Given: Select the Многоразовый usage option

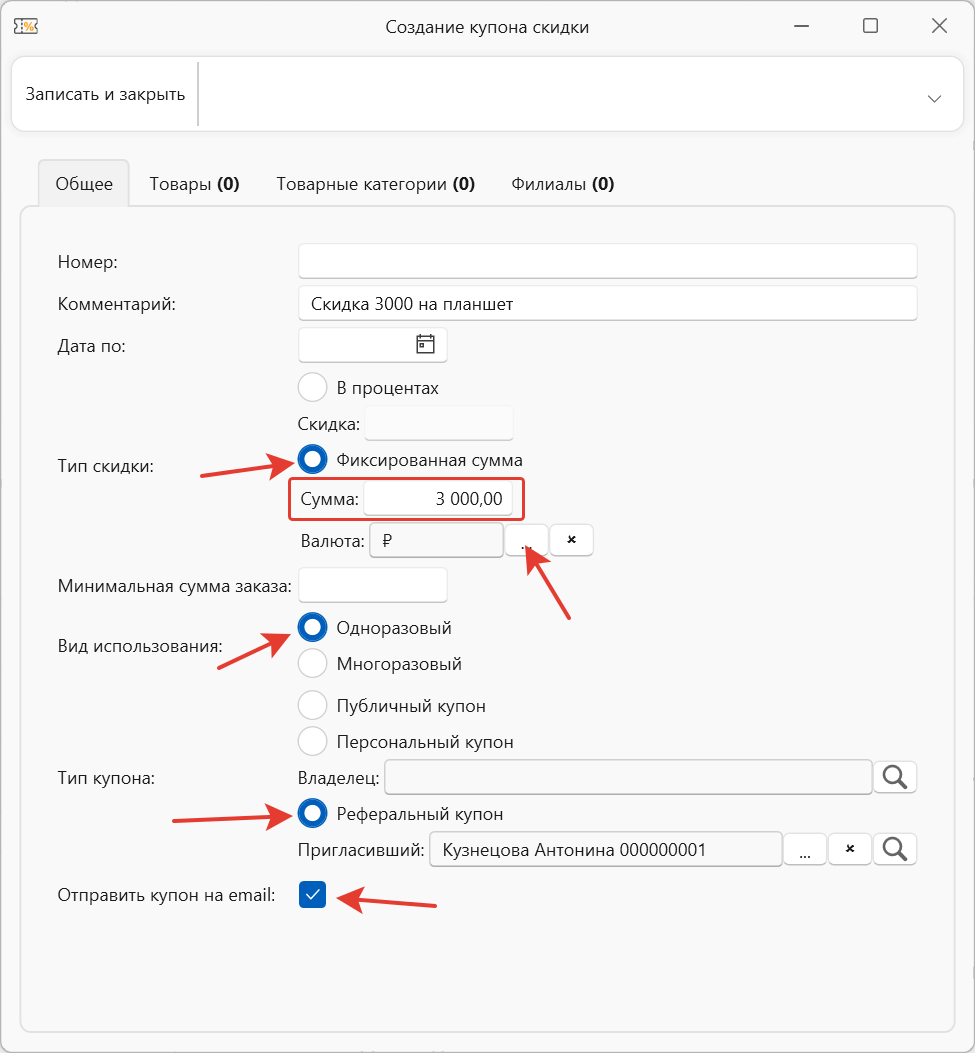Looking at the screenshot, I should click(313, 664).
